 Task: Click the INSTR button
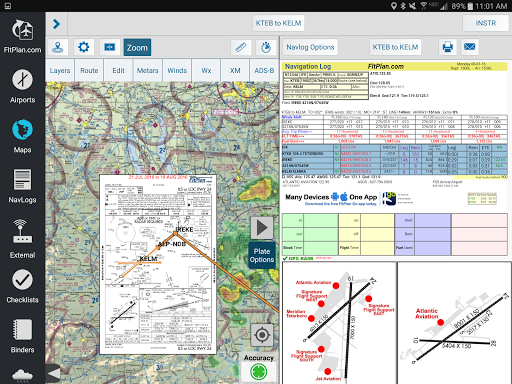[x=485, y=23]
